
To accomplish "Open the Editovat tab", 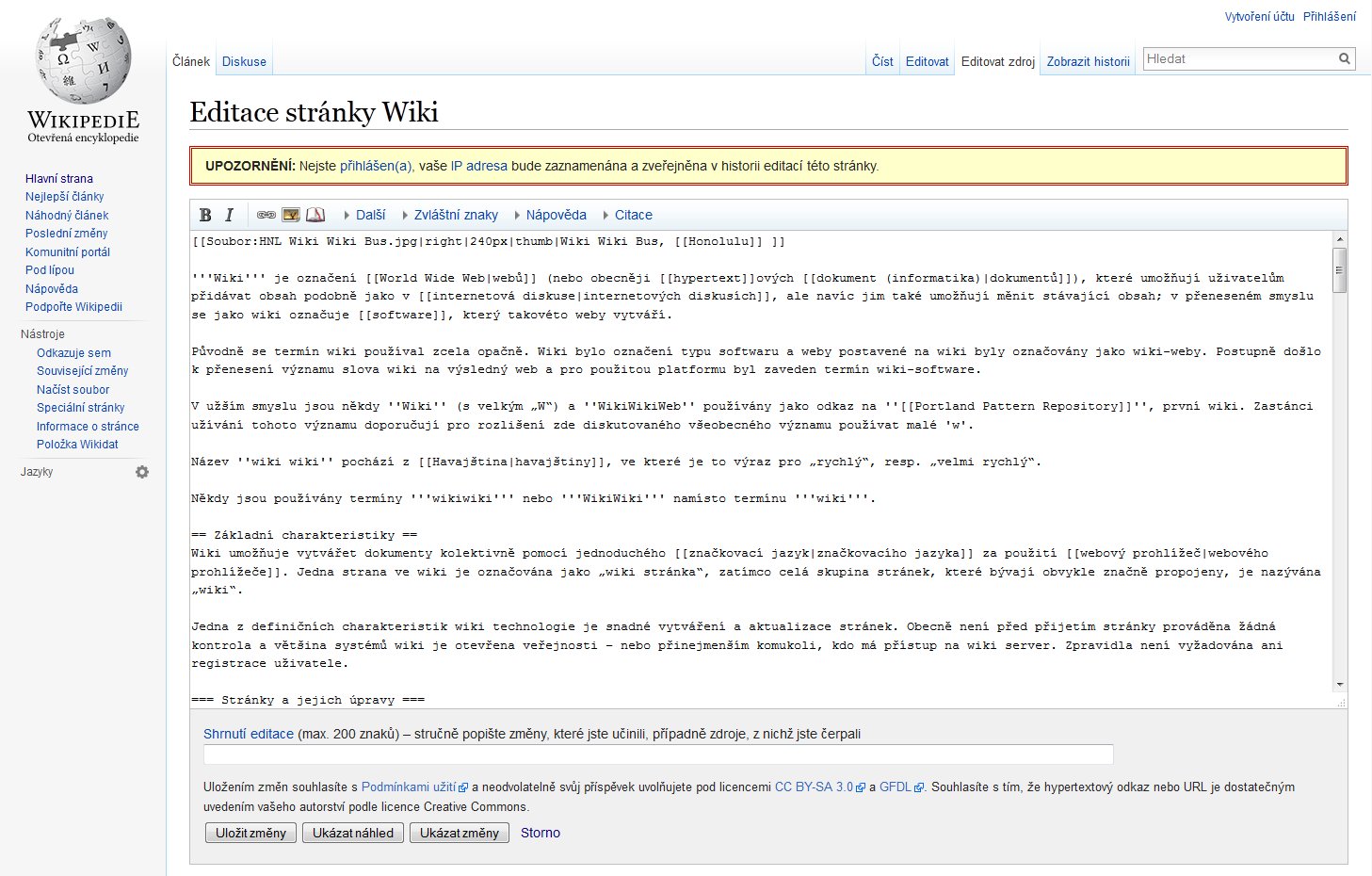I will [928, 61].
